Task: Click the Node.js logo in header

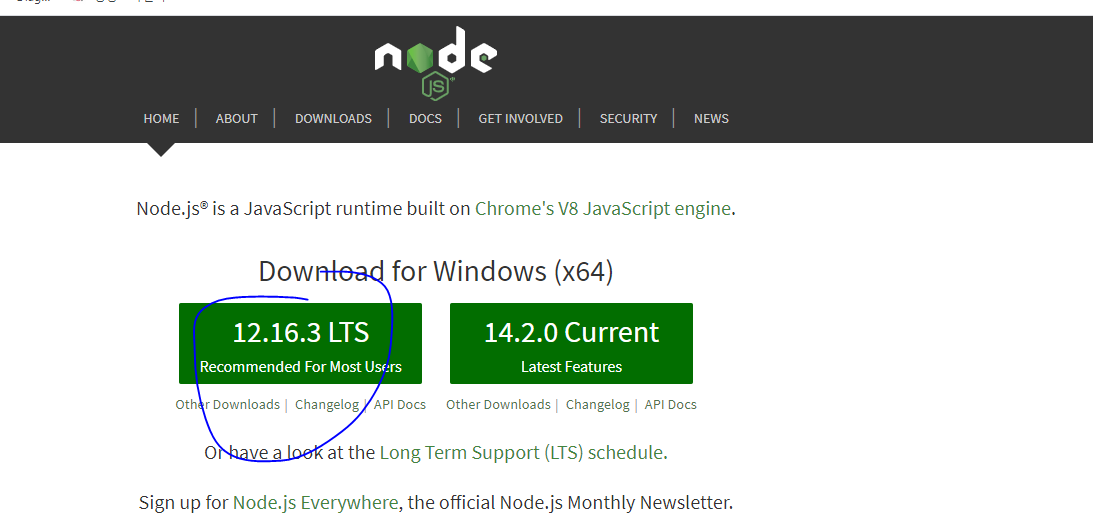Action: (x=436, y=63)
